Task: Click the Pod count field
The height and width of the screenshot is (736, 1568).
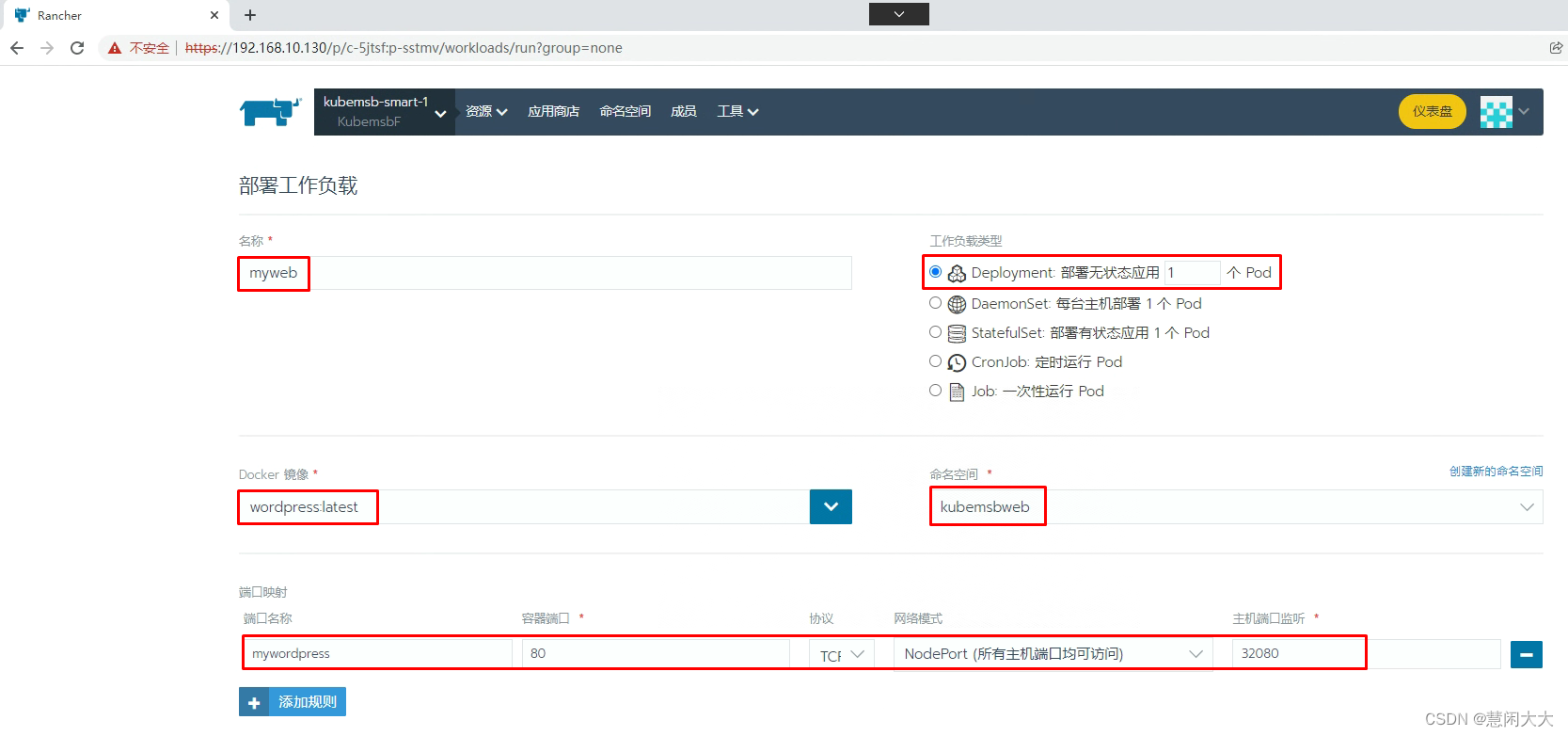Action: click(x=1192, y=273)
